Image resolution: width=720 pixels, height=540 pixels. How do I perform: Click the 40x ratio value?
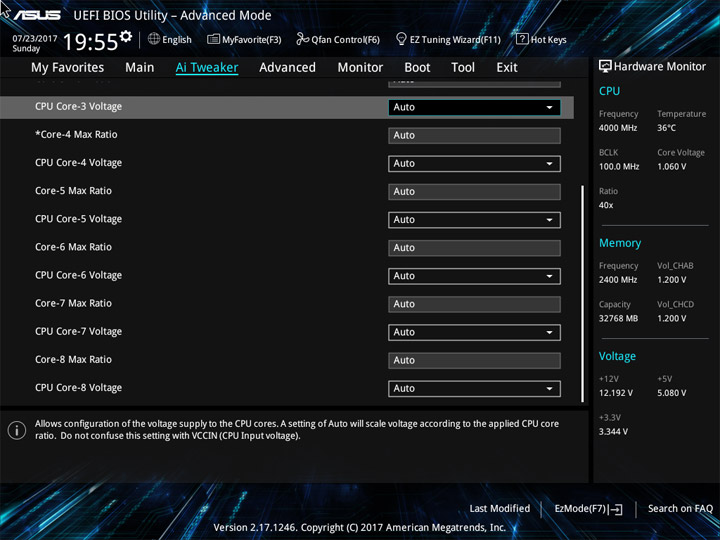pos(606,205)
